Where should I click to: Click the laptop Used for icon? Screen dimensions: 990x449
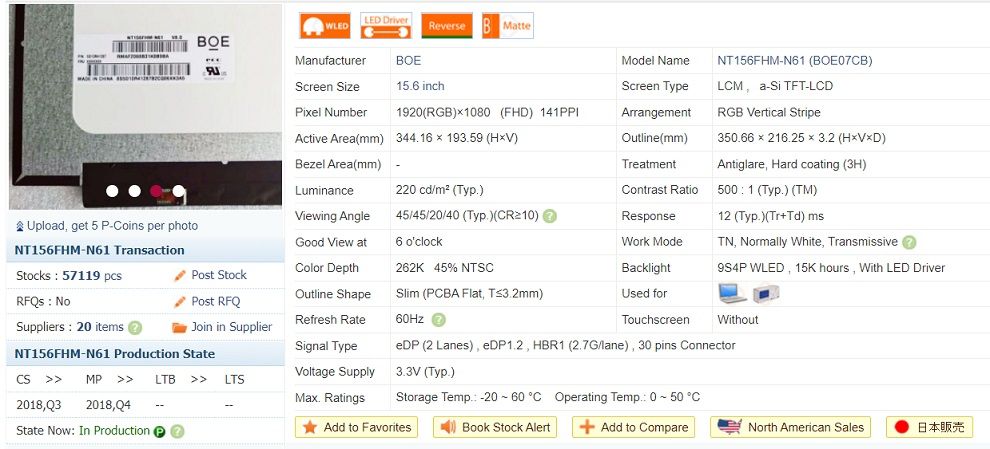(x=732, y=294)
